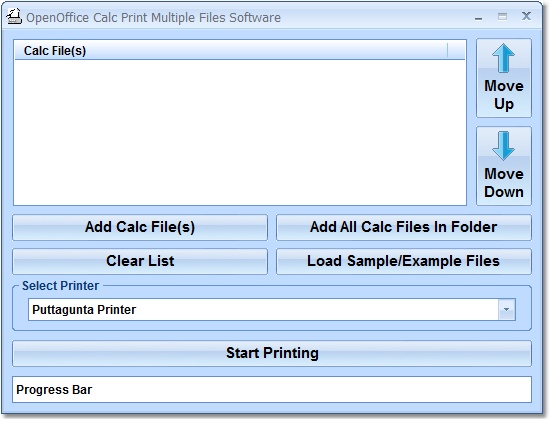Minimize the OpenOffice Calc Print window

point(478,17)
